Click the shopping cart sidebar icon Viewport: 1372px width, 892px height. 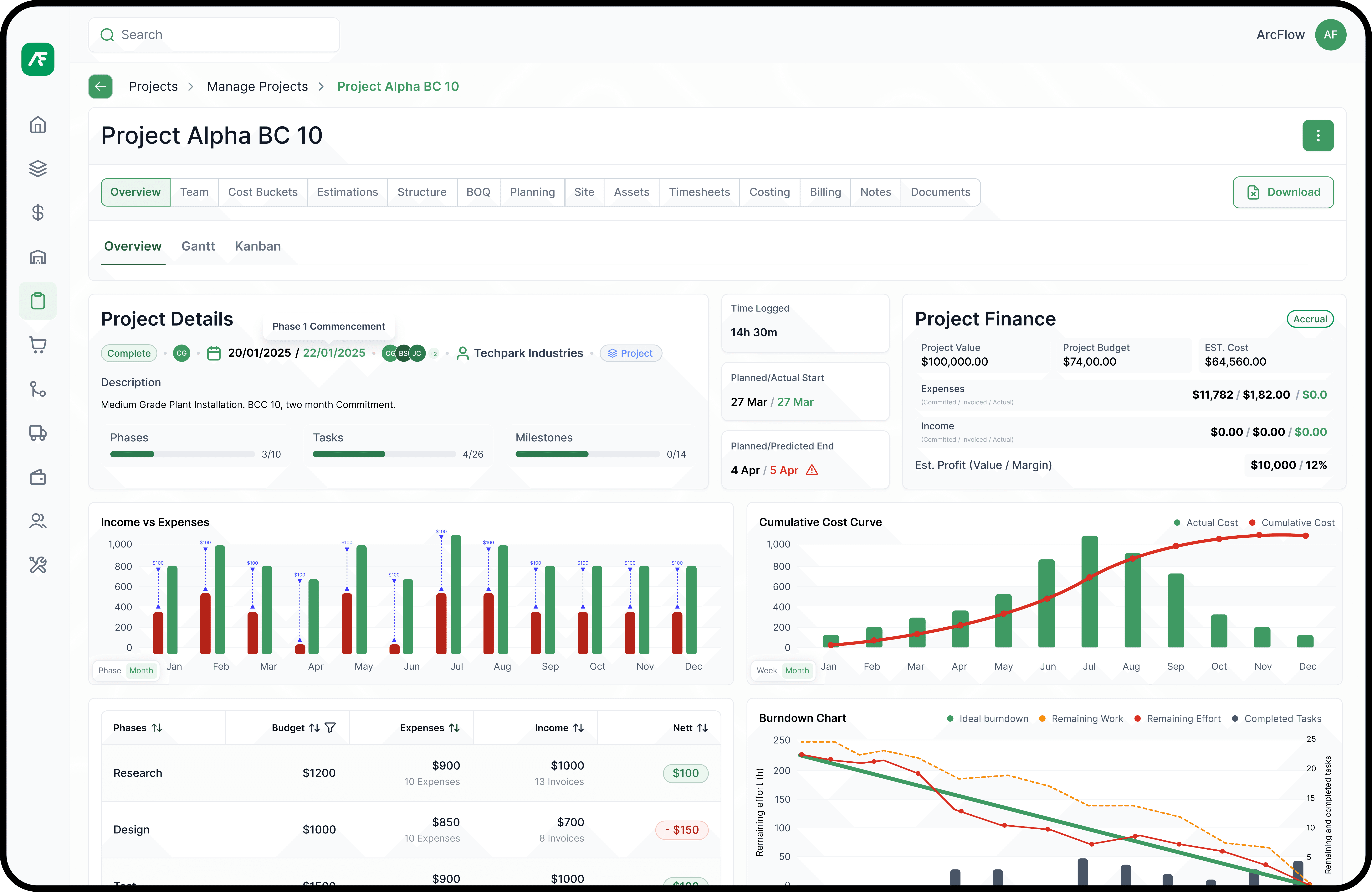tap(38, 345)
